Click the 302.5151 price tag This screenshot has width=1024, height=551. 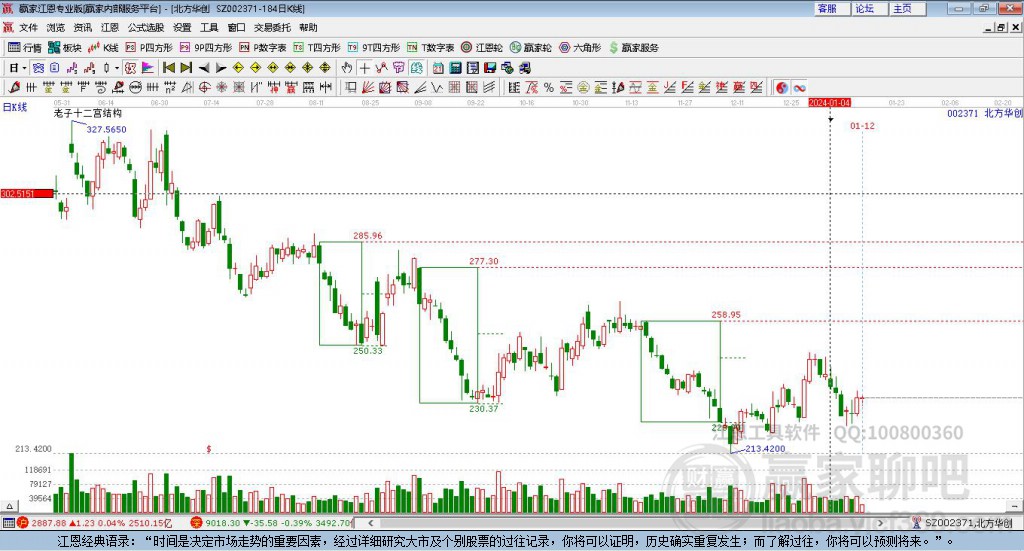(x=27, y=194)
